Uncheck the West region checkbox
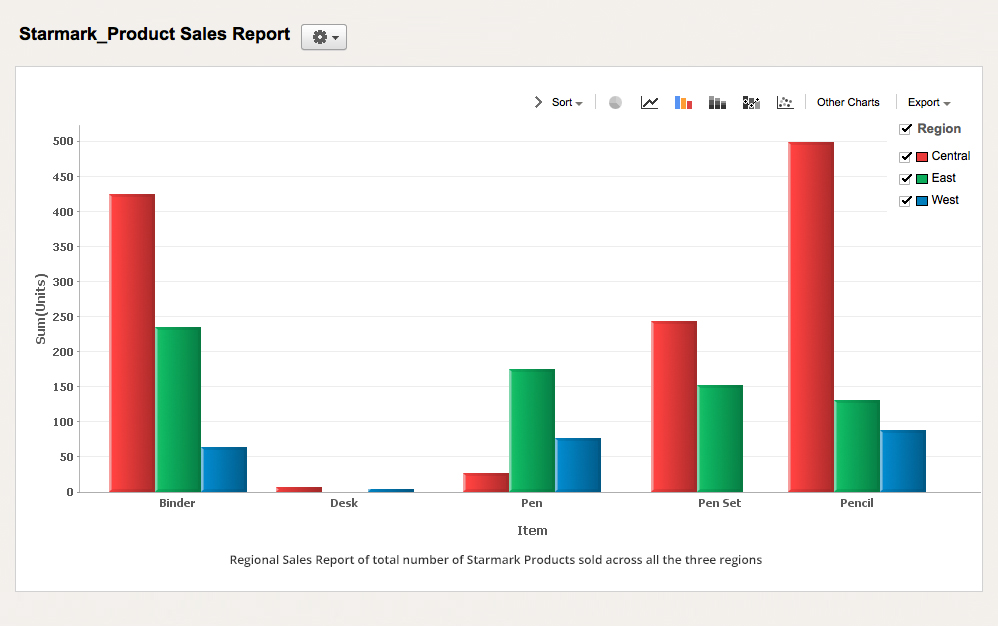998x626 pixels. pyautogui.click(x=905, y=200)
